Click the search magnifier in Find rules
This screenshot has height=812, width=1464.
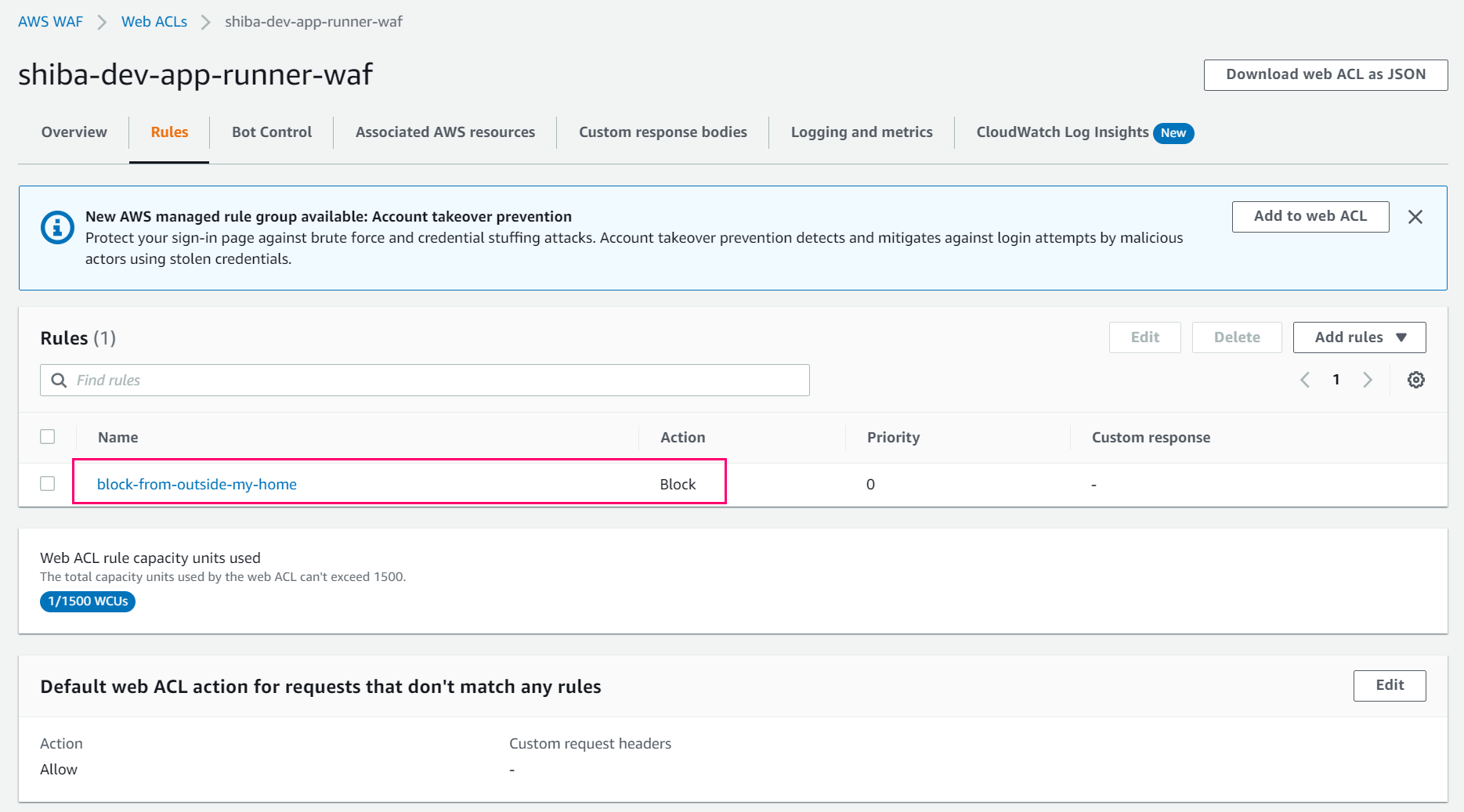[59, 380]
